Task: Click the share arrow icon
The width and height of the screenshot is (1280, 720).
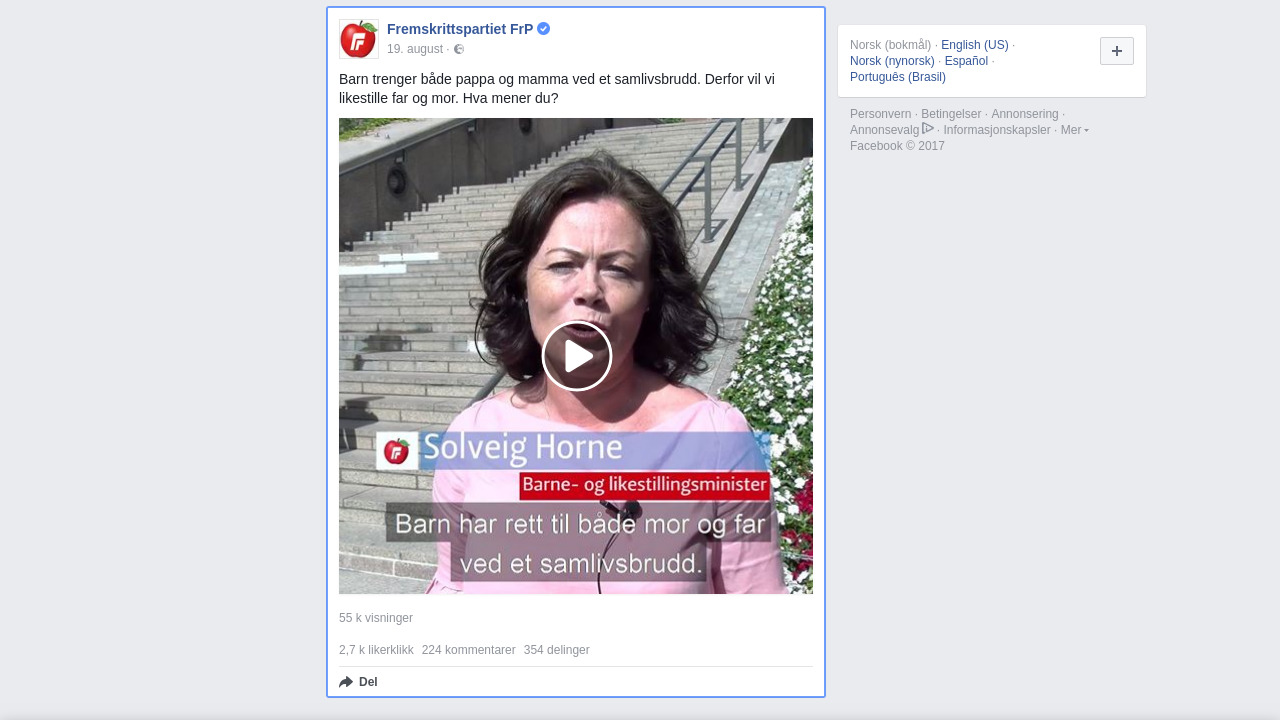Action: 346,682
